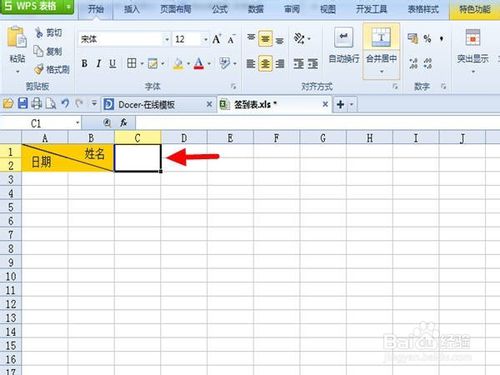
Task: Switch to the 页面布局 (Page Layout) tab
Action: tap(176, 9)
